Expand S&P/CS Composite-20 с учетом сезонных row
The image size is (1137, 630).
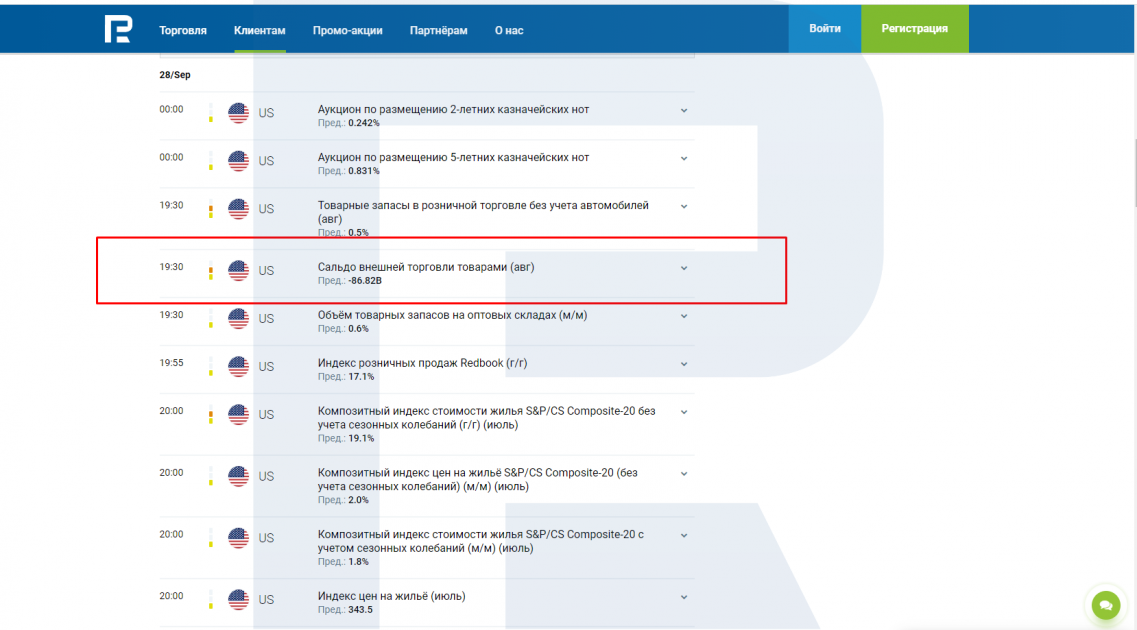(x=684, y=535)
